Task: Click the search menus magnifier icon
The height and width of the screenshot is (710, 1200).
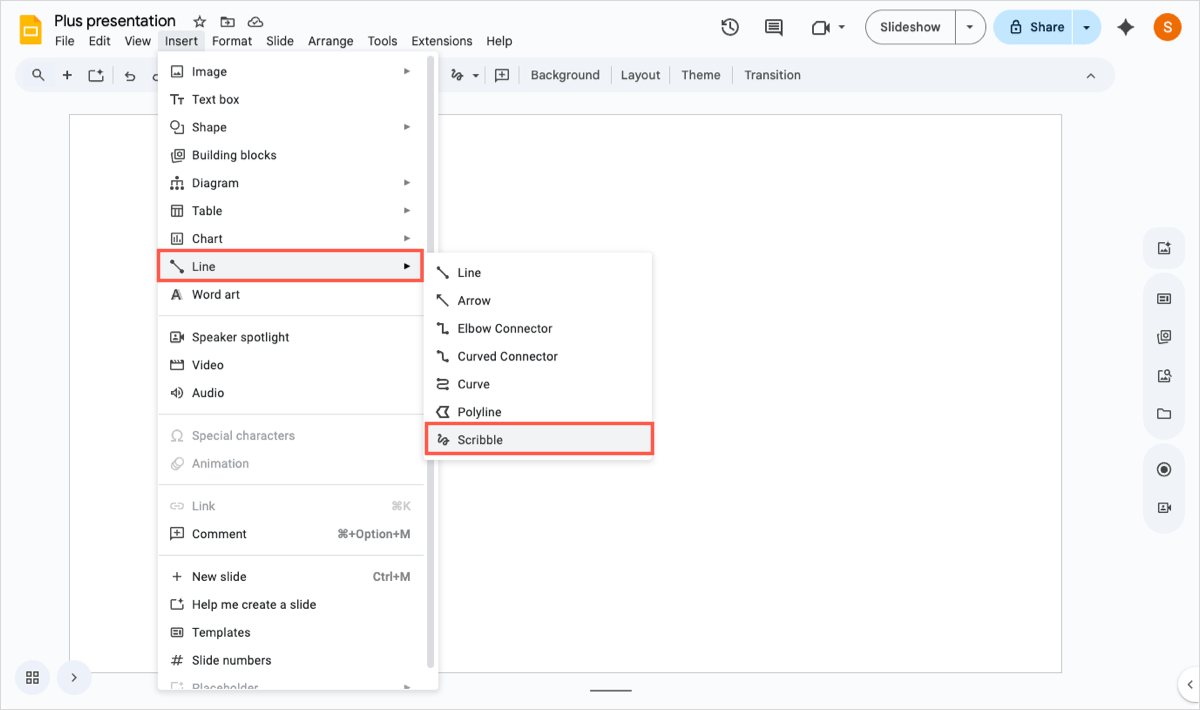Action: (38, 75)
